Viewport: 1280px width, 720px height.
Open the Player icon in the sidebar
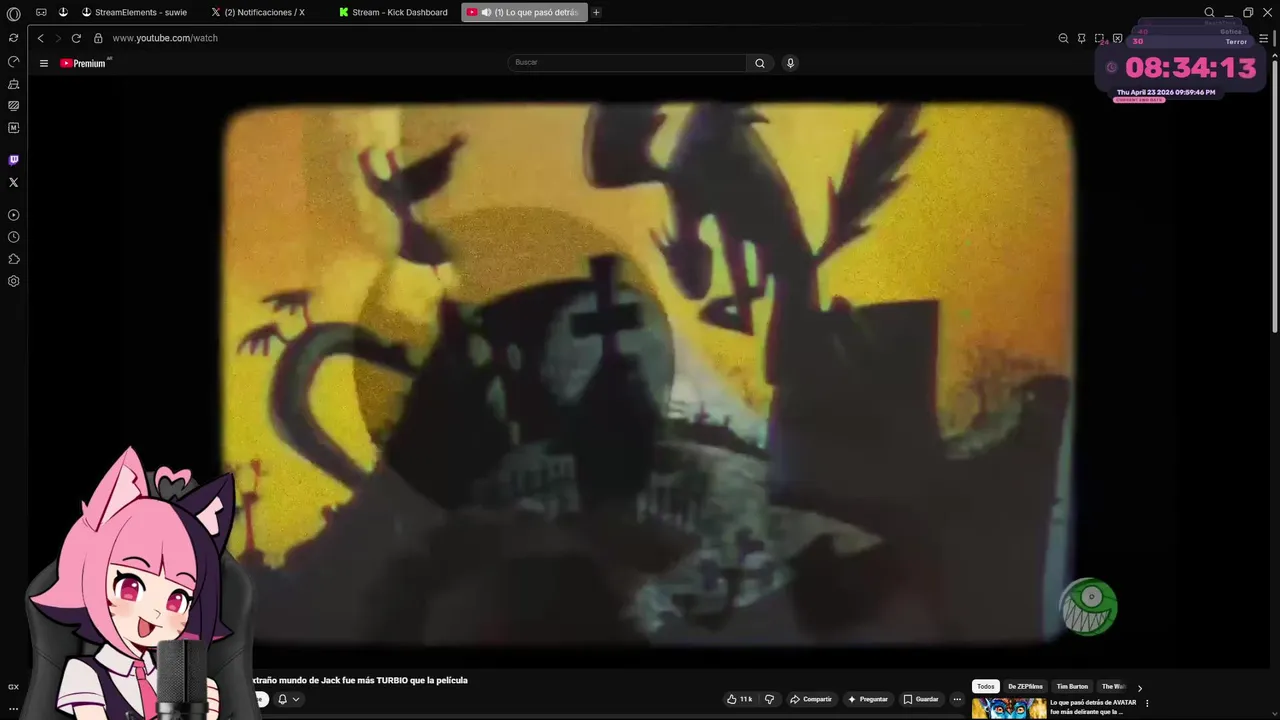(x=13, y=215)
